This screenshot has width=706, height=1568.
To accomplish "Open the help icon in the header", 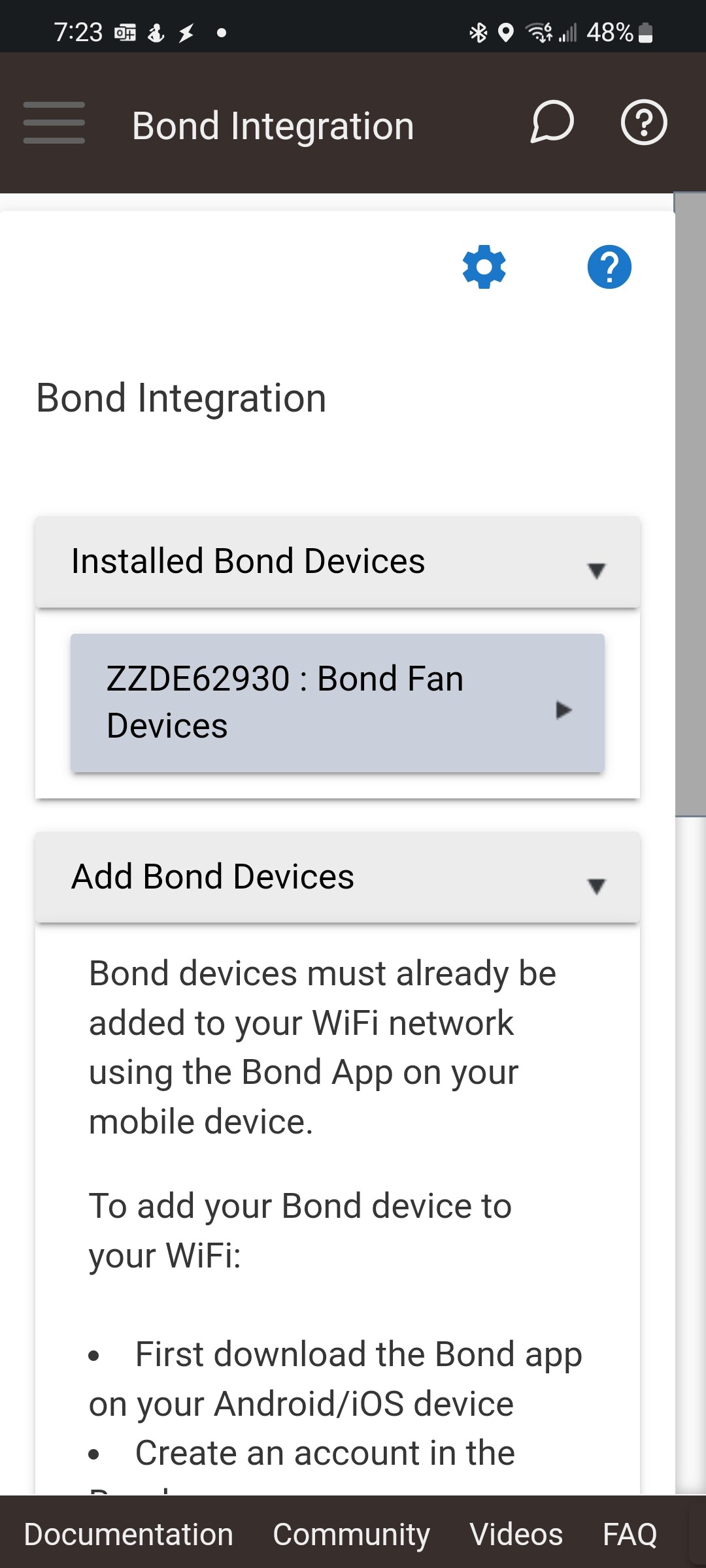I will point(643,122).
